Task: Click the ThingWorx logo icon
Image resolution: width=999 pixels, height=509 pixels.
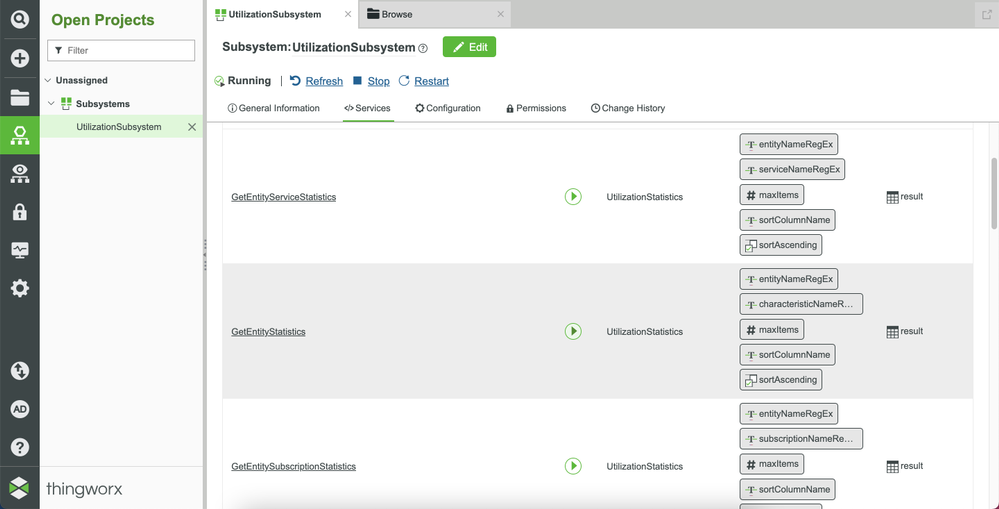Action: 19,489
